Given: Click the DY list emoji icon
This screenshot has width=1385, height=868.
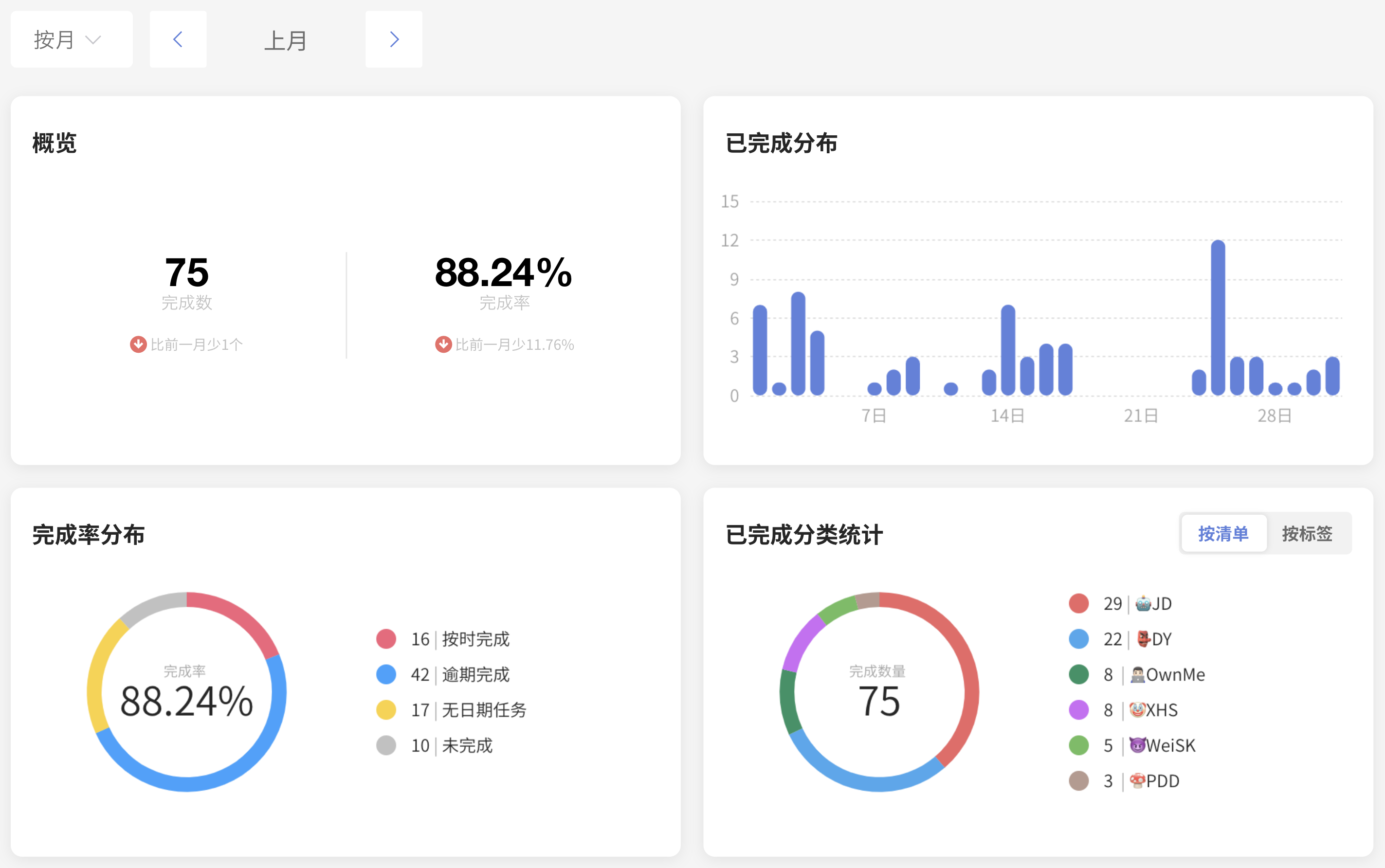Looking at the screenshot, I should 1143,639.
